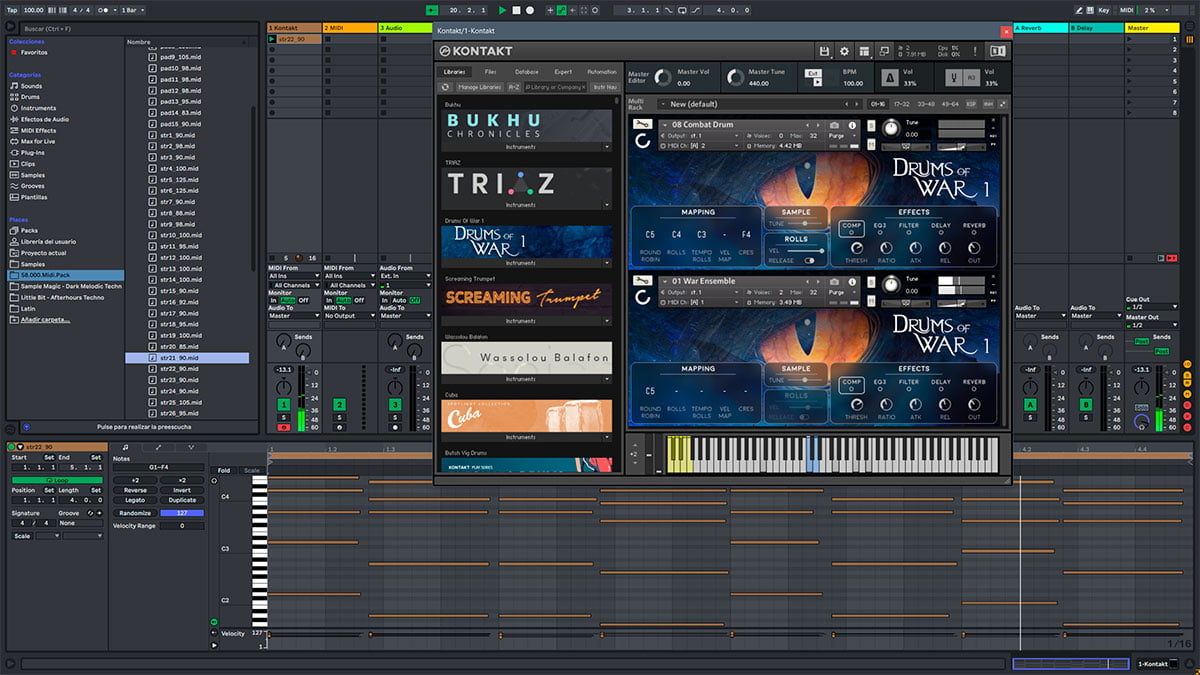Click the Reverse button in Notes panel
1200x675 pixels.
[135, 490]
